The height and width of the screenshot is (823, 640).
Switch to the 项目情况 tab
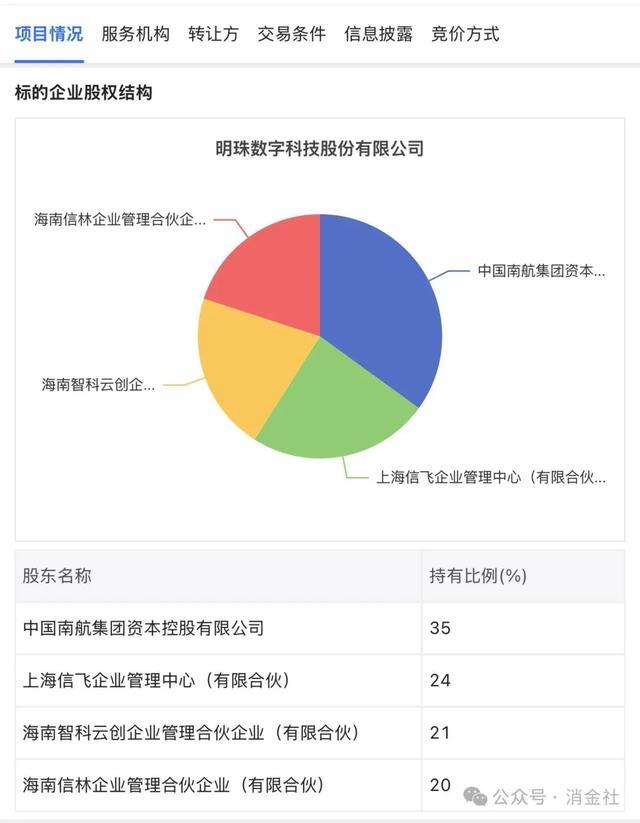[x=48, y=34]
